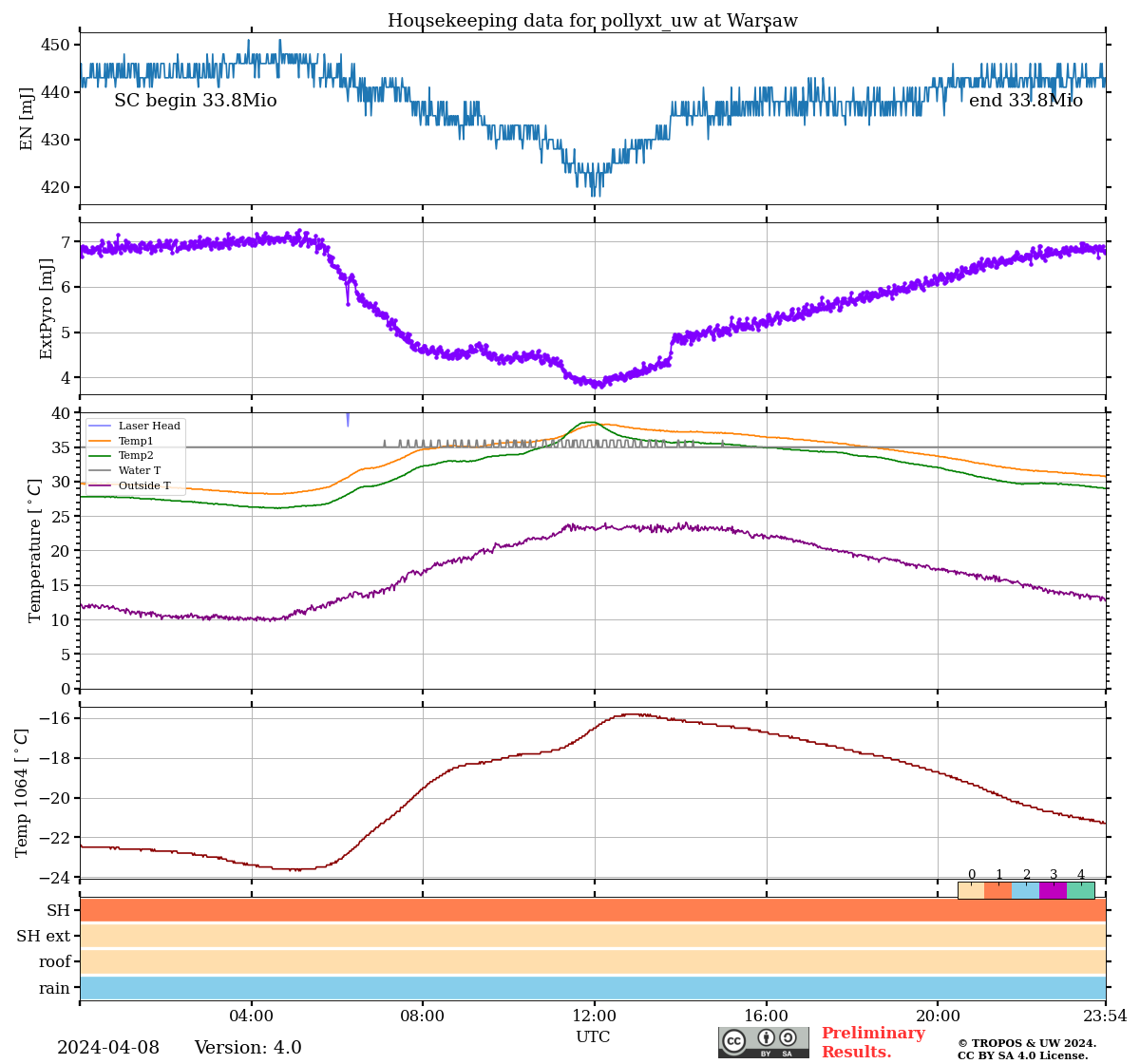Click the '35' tick on Temperature axis
The image size is (1140, 1064).
pos(61,447)
